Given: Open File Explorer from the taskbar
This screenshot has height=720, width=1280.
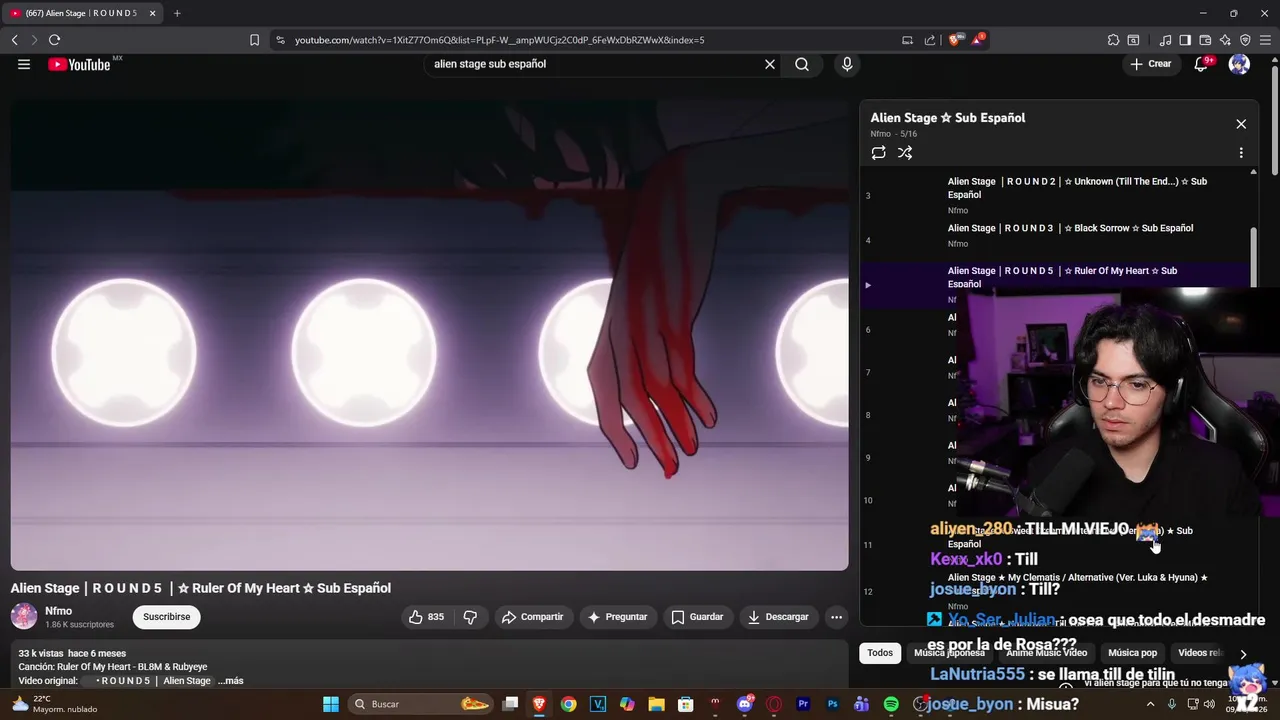Looking at the screenshot, I should 656,704.
